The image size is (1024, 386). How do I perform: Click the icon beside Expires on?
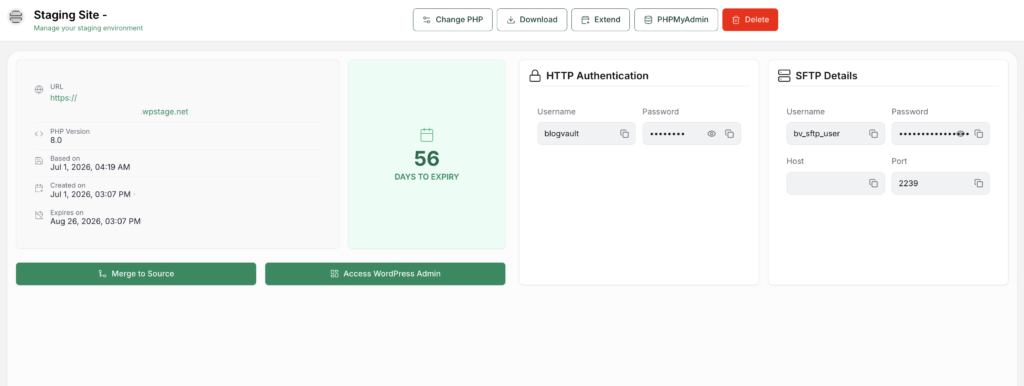(39, 215)
